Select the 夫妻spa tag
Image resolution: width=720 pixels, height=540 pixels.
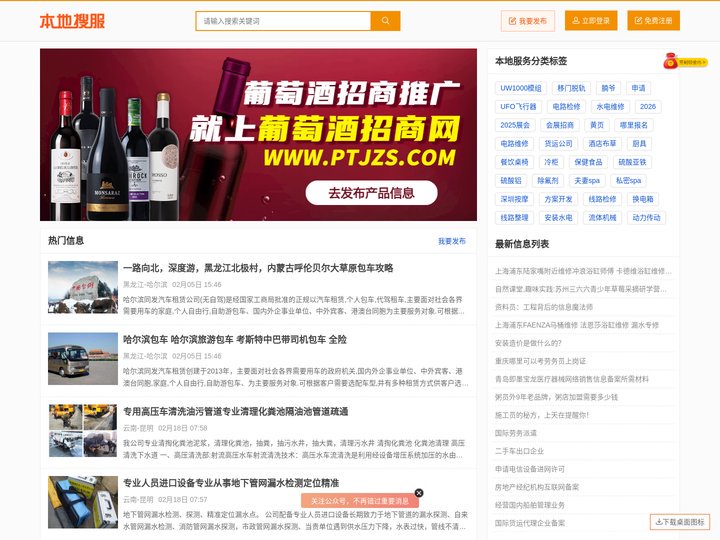click(x=587, y=180)
